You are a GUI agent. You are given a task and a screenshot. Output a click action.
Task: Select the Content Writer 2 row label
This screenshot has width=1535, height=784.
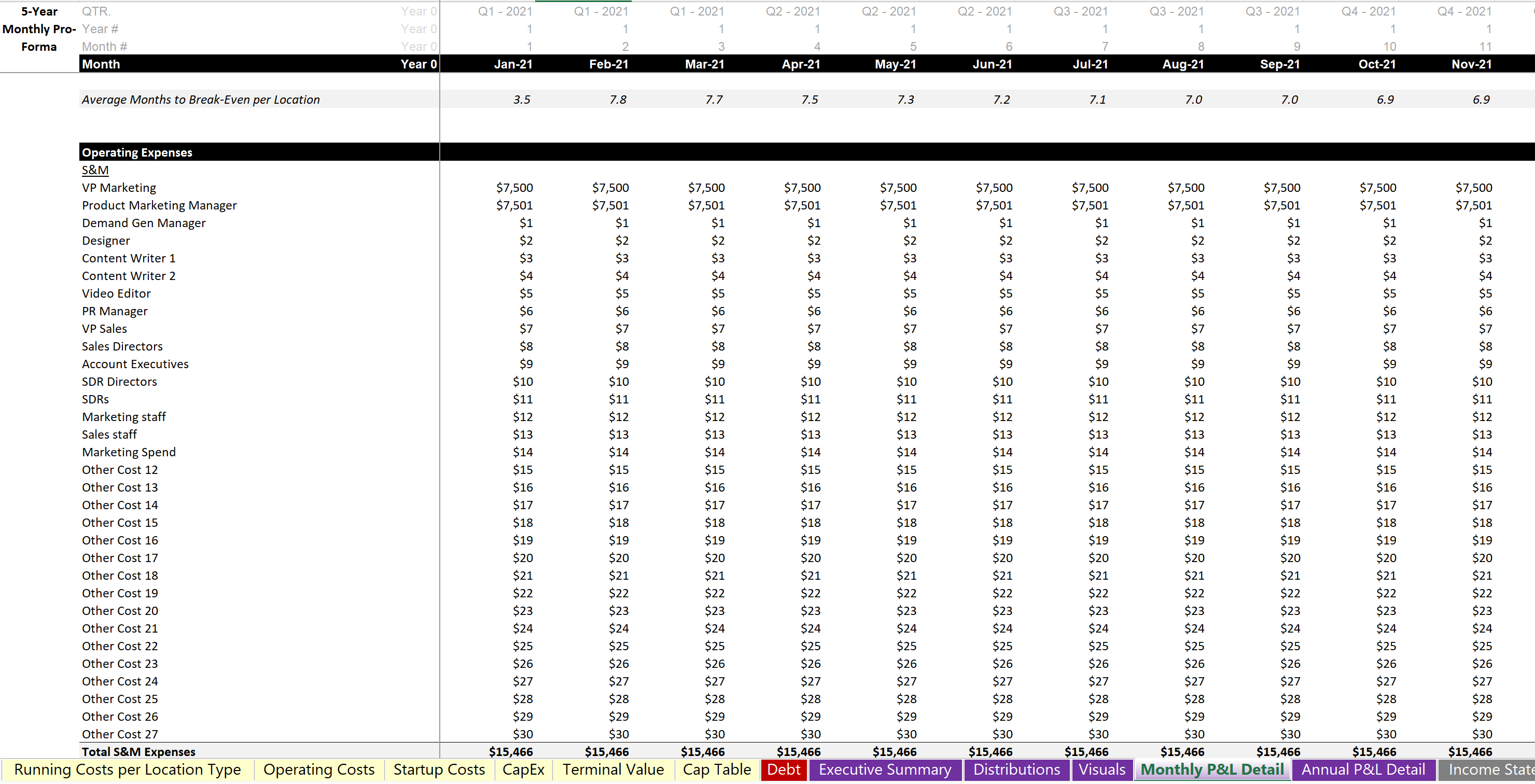click(x=129, y=276)
